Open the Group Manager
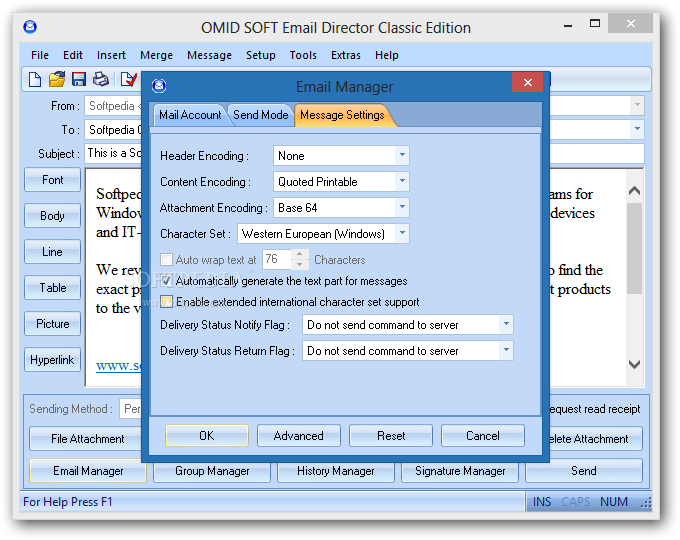This screenshot has width=680, height=540. 212,471
